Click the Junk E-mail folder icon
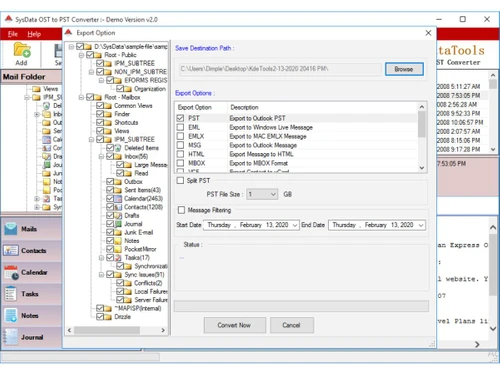This screenshot has height=375, width=500. point(118,232)
